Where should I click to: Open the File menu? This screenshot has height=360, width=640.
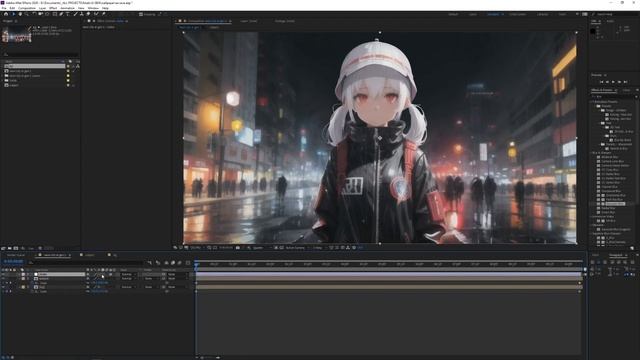coord(4,8)
